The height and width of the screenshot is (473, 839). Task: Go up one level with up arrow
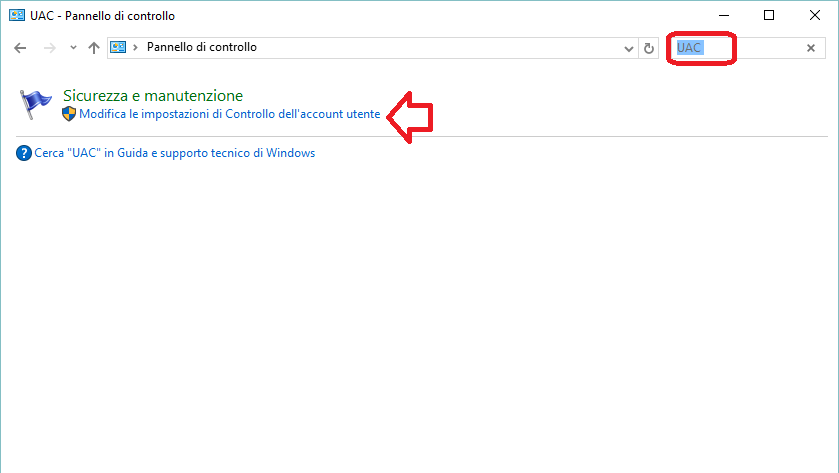coord(94,48)
